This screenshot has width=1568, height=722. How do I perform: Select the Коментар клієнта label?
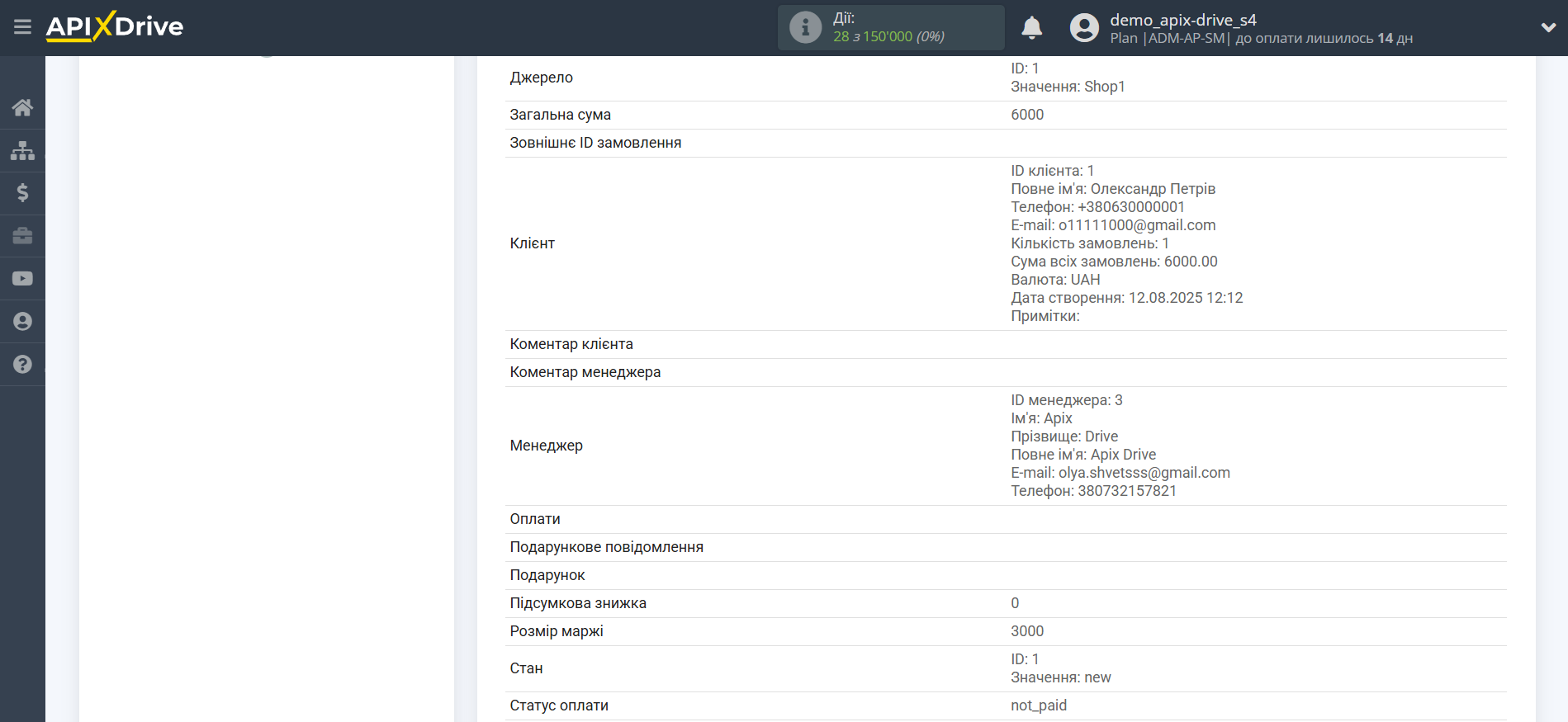571,344
